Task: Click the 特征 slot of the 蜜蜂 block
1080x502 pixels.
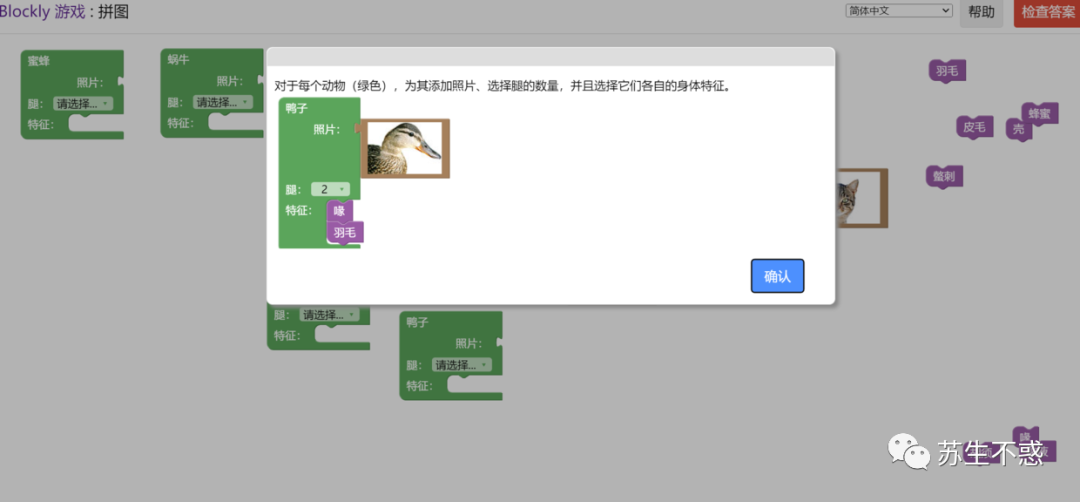Action: coord(96,125)
